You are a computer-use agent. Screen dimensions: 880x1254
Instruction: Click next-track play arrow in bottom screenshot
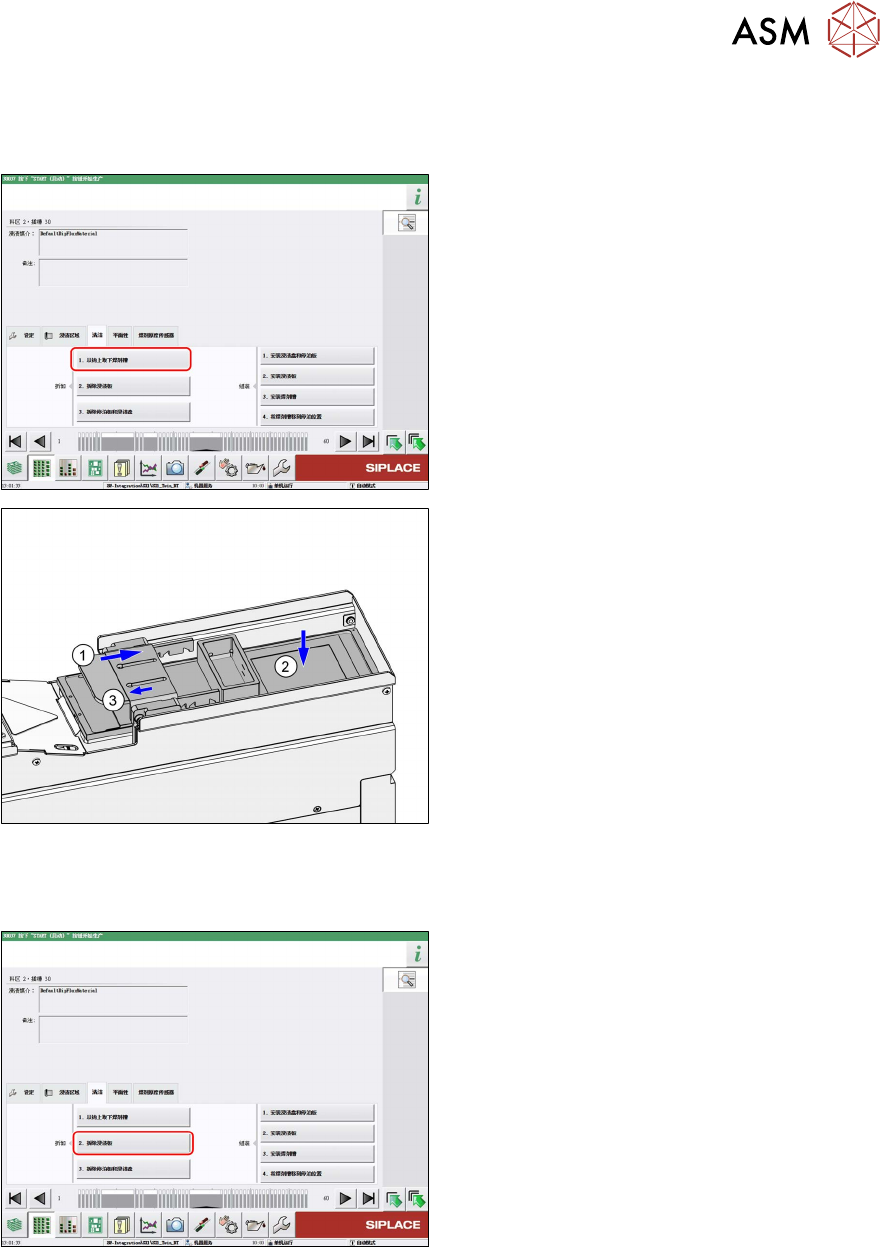tap(344, 1198)
